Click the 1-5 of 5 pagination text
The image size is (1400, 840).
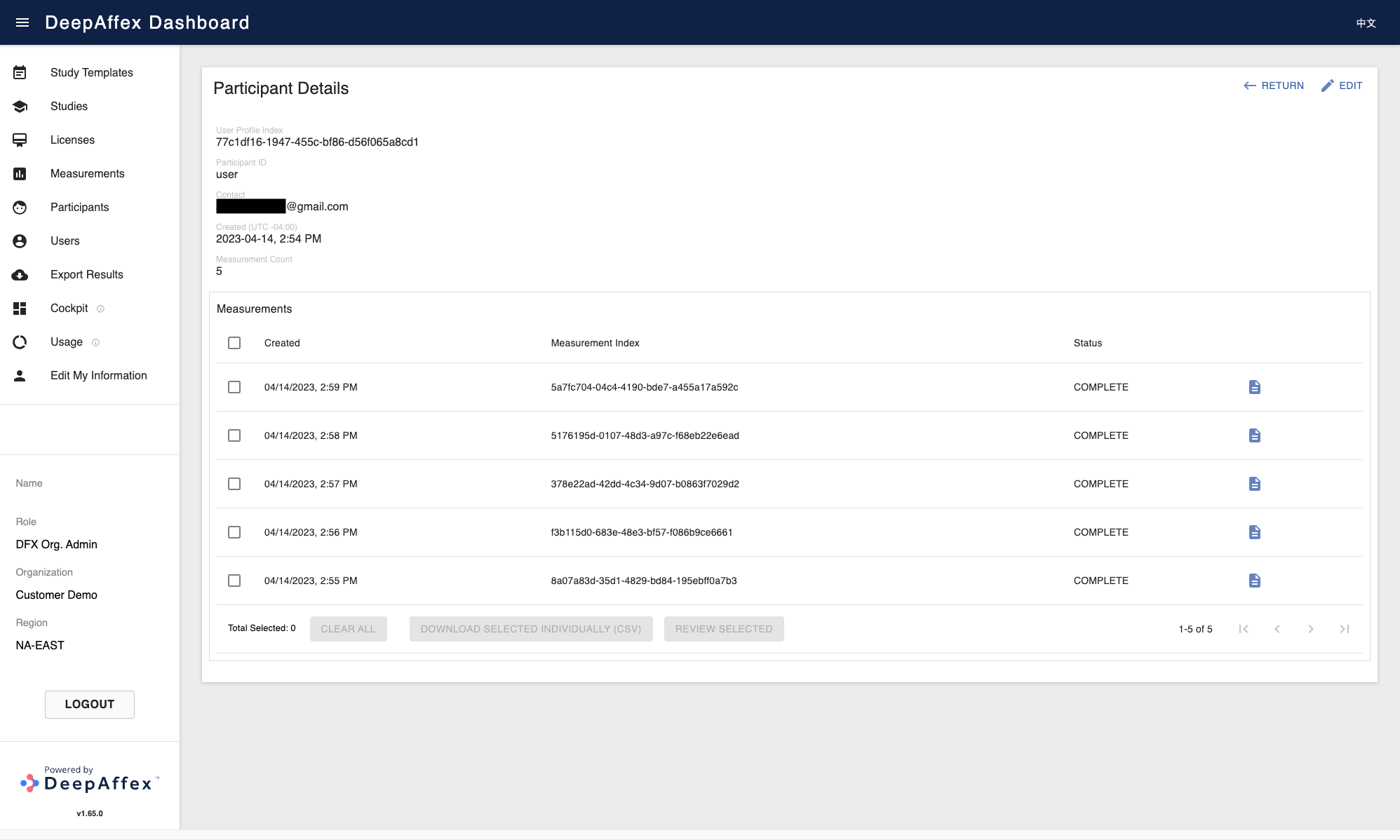coord(1196,629)
